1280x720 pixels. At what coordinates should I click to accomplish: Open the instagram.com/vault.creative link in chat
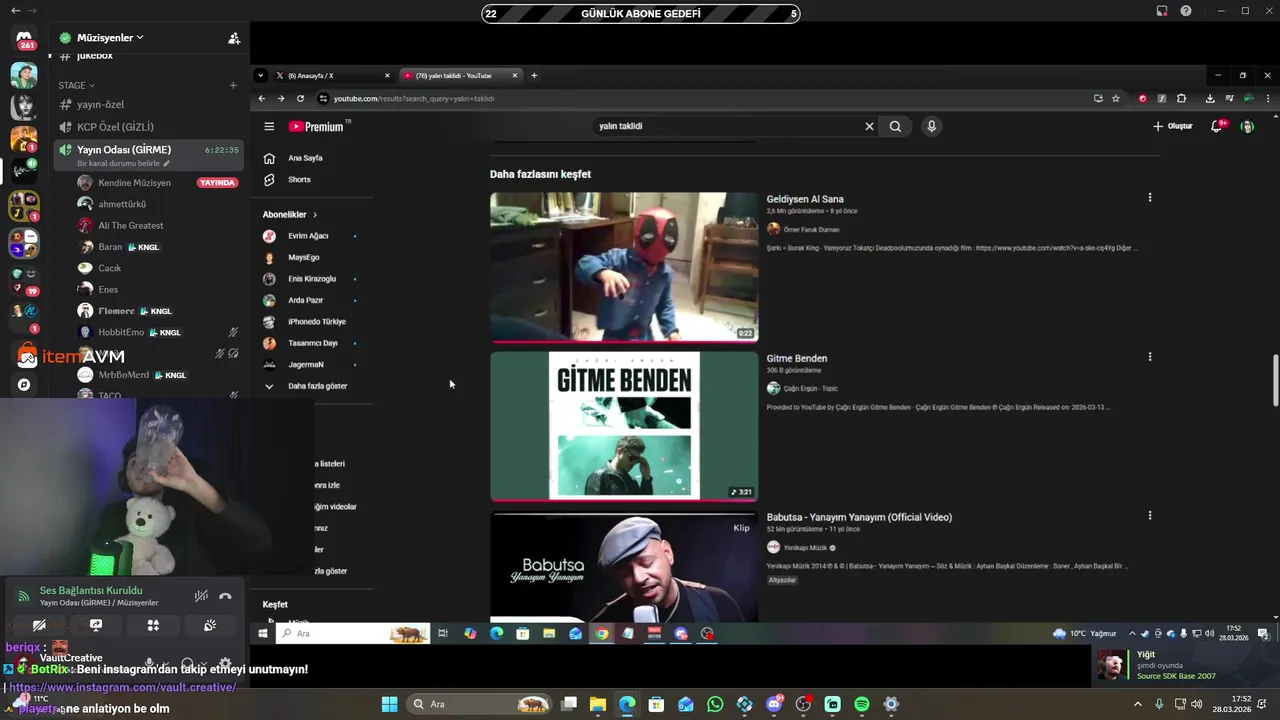tap(122, 688)
